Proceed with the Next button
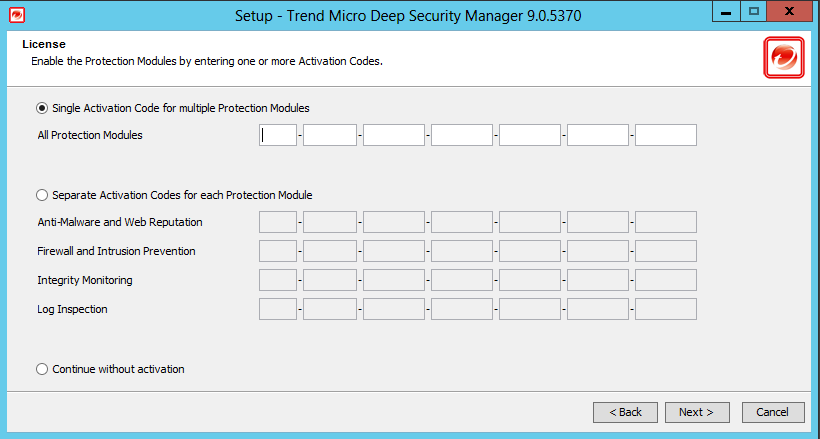Viewport: 820px width, 439px height. coord(697,412)
